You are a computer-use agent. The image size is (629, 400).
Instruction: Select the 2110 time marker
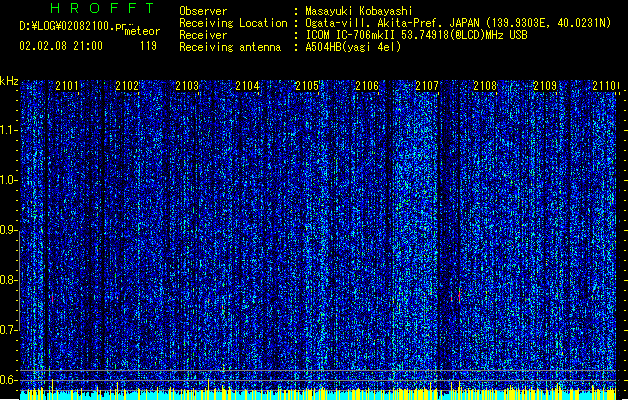tap(604, 86)
